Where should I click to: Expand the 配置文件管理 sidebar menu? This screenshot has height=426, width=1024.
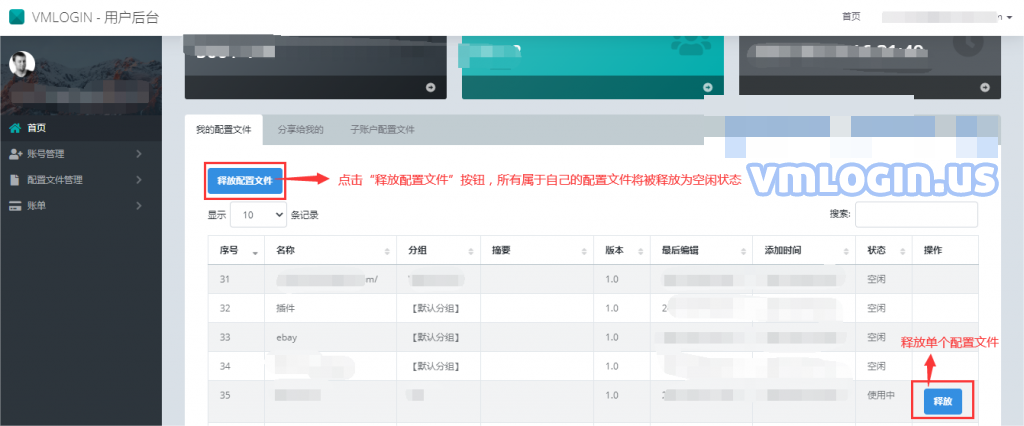tap(81, 180)
